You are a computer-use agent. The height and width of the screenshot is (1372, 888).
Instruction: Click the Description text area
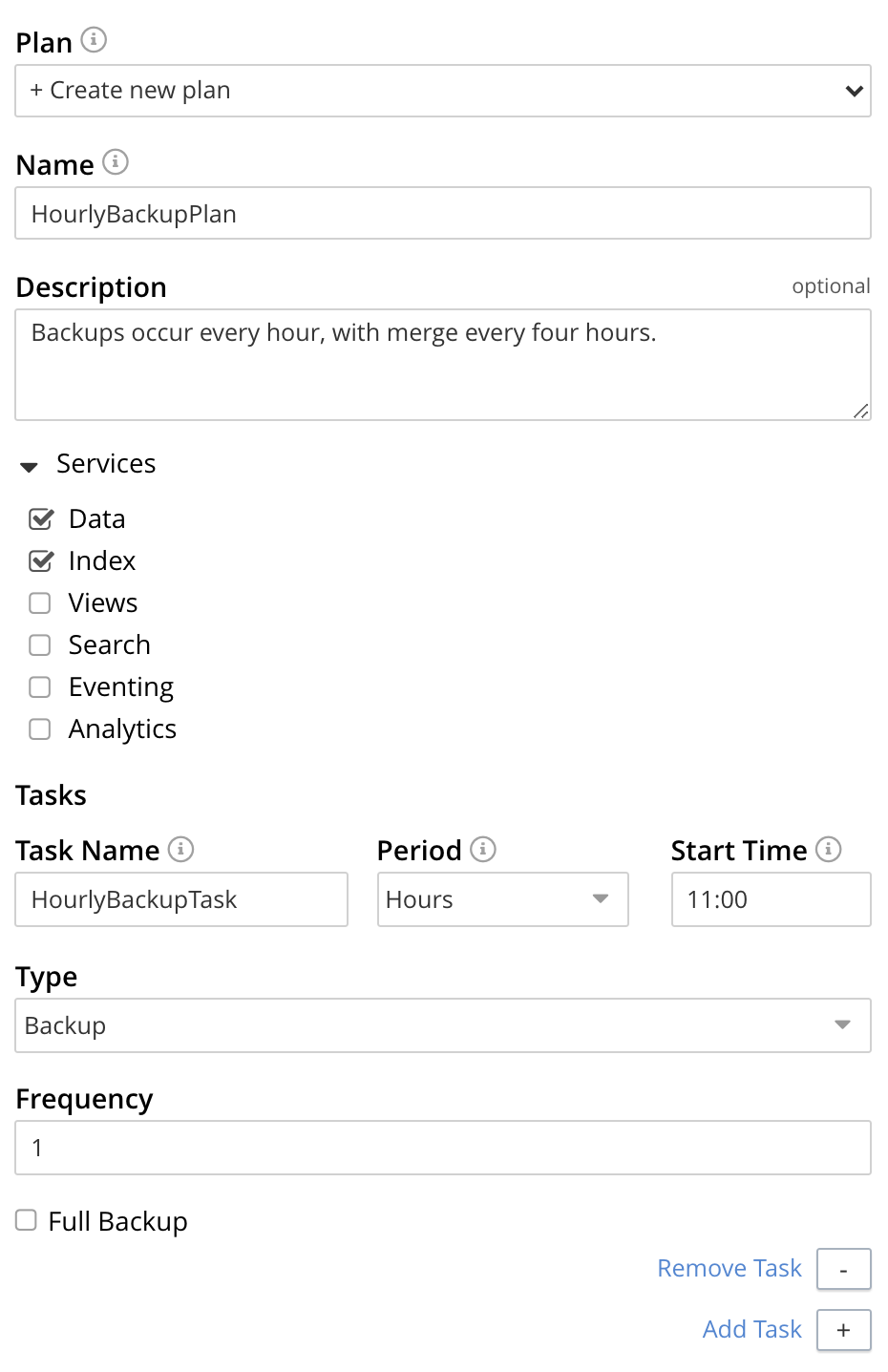(443, 365)
